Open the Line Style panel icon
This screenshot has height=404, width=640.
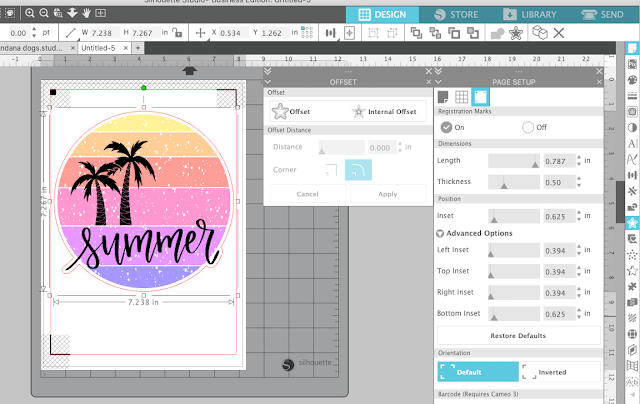(632, 96)
